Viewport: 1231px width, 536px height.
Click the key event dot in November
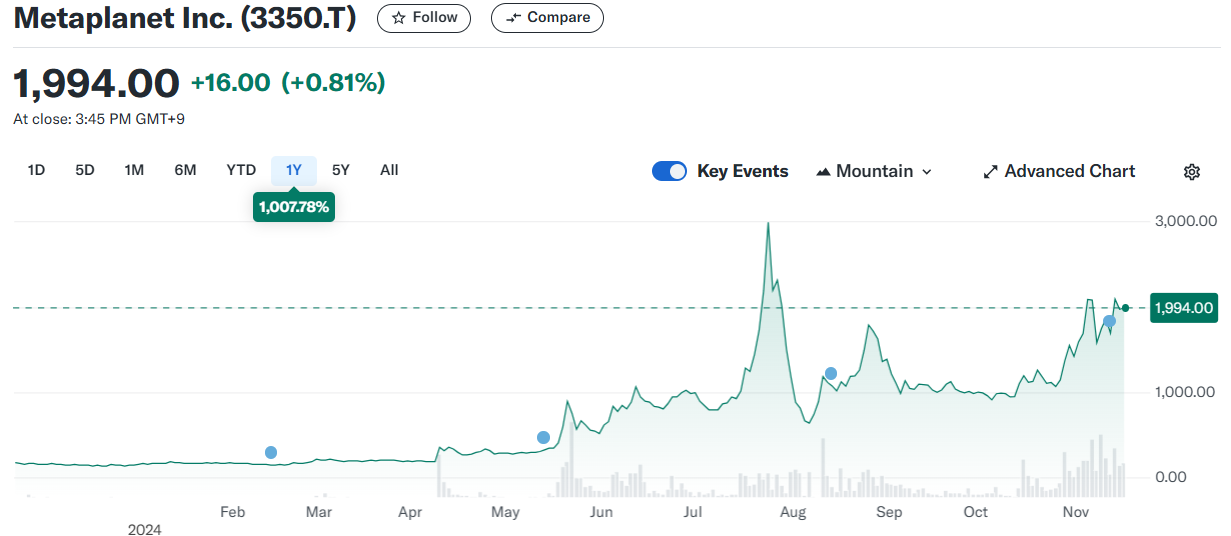[x=1109, y=321]
